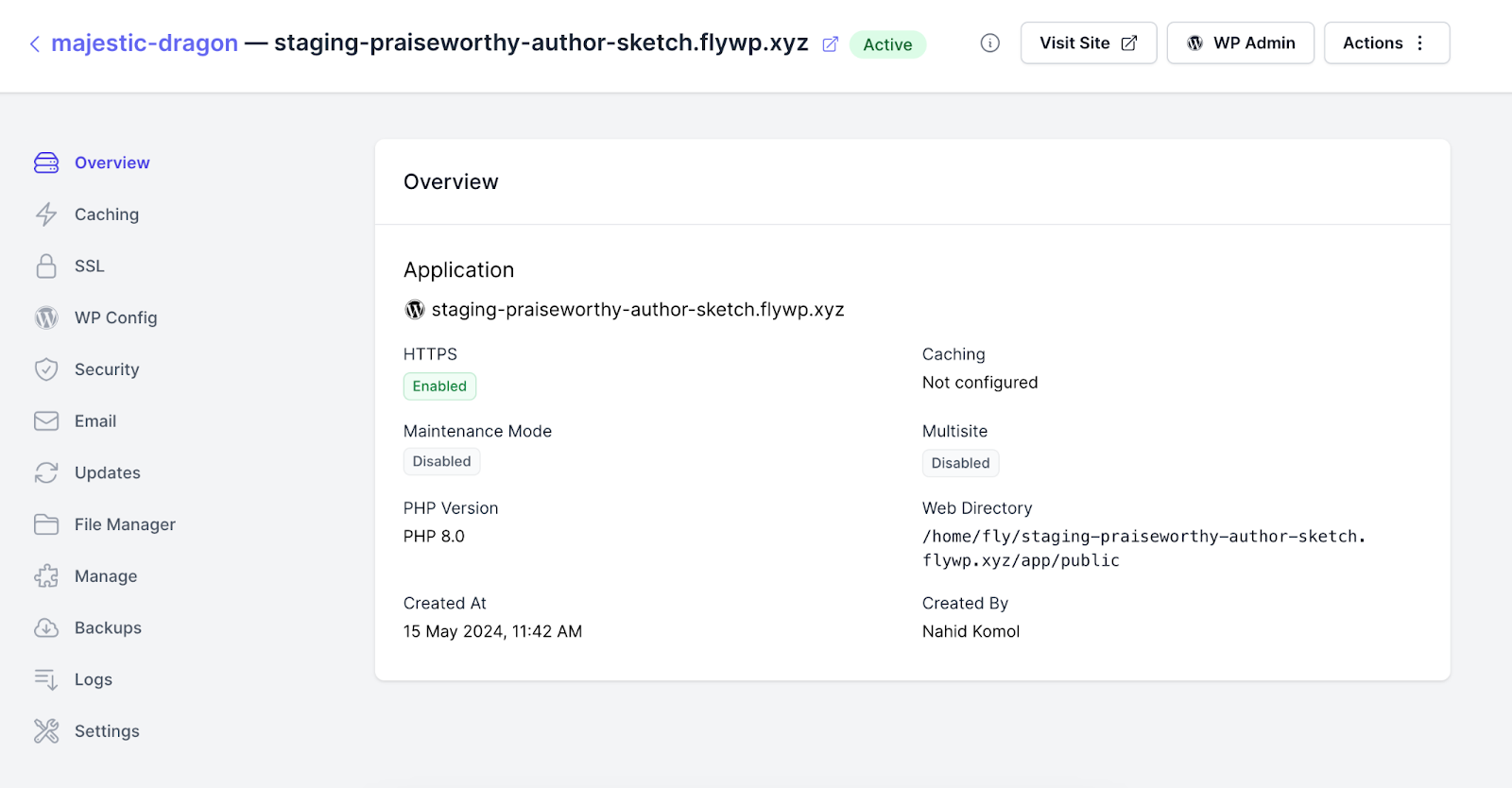
Task: Click the edit domain icon beside site name
Action: tap(830, 44)
